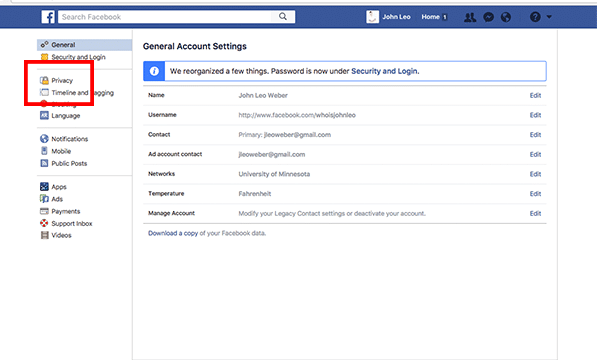This screenshot has width=600, height=360.
Task: Click the name value John Leo Weber
Action: 263,95
